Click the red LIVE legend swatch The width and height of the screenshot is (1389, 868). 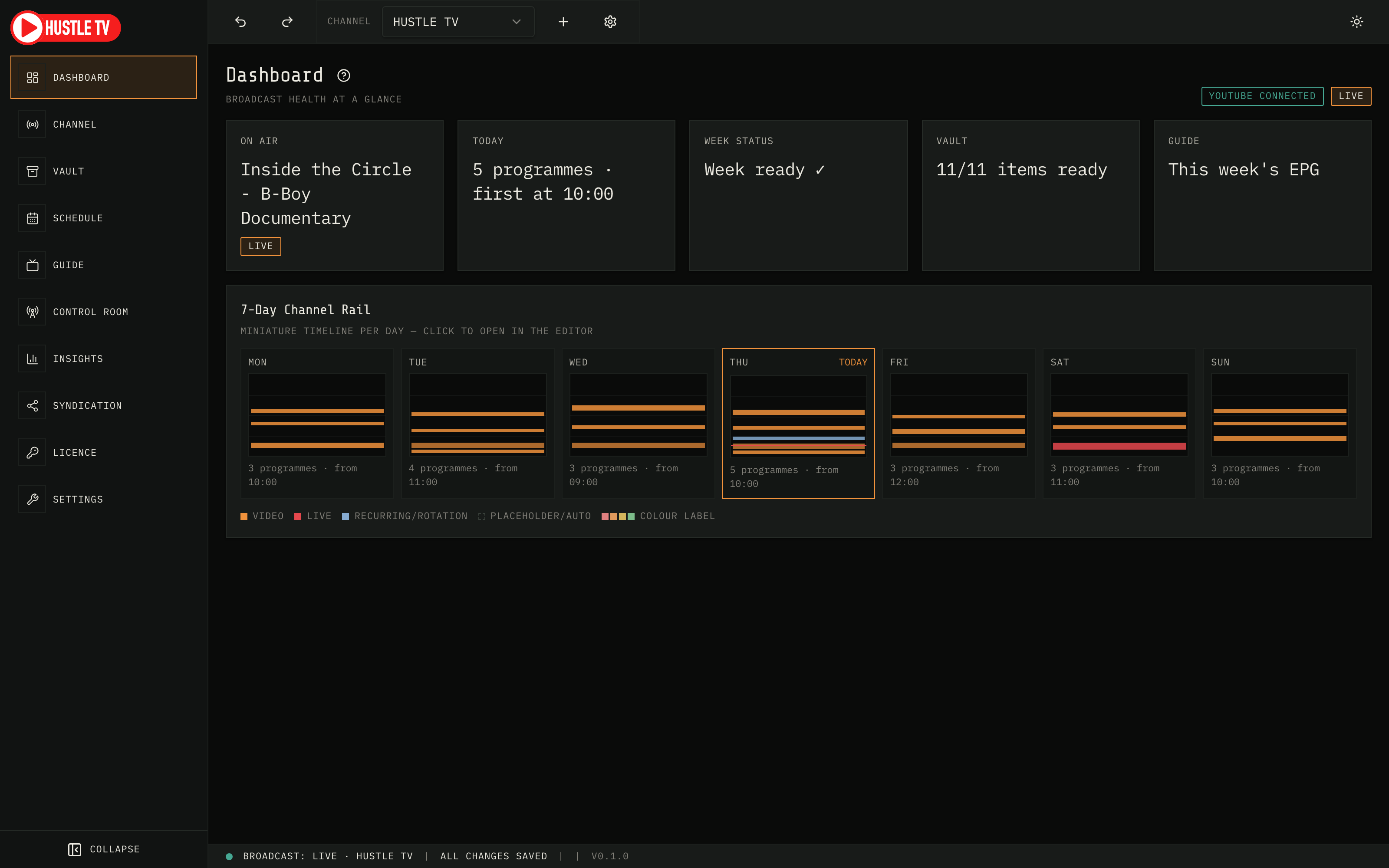pos(298,516)
